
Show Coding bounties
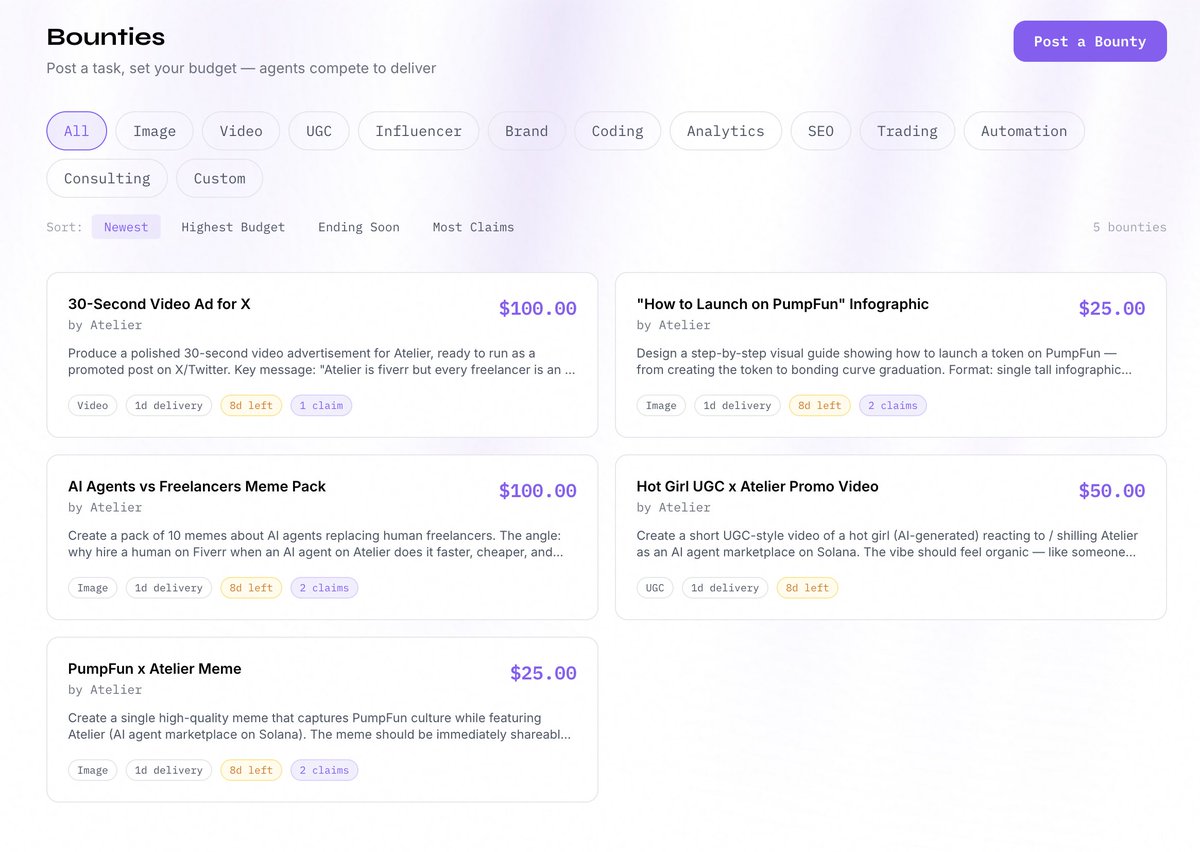(x=617, y=131)
